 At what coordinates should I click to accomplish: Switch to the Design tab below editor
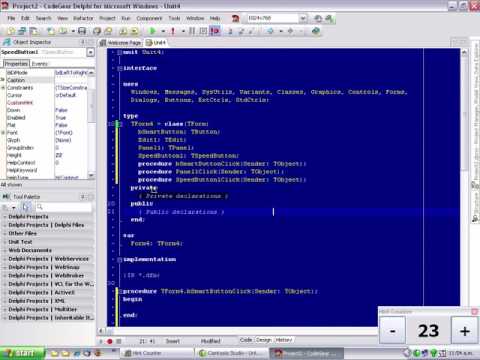[x=264, y=340]
